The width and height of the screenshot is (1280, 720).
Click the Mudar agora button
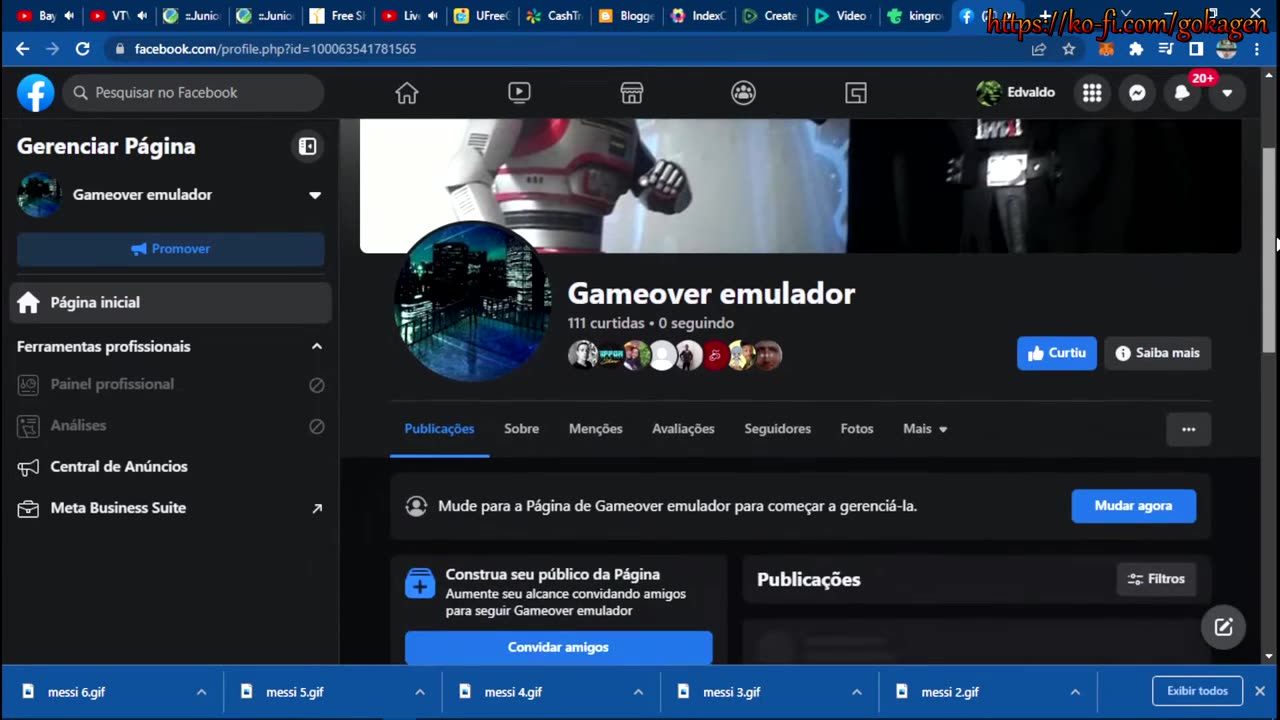tap(1133, 506)
